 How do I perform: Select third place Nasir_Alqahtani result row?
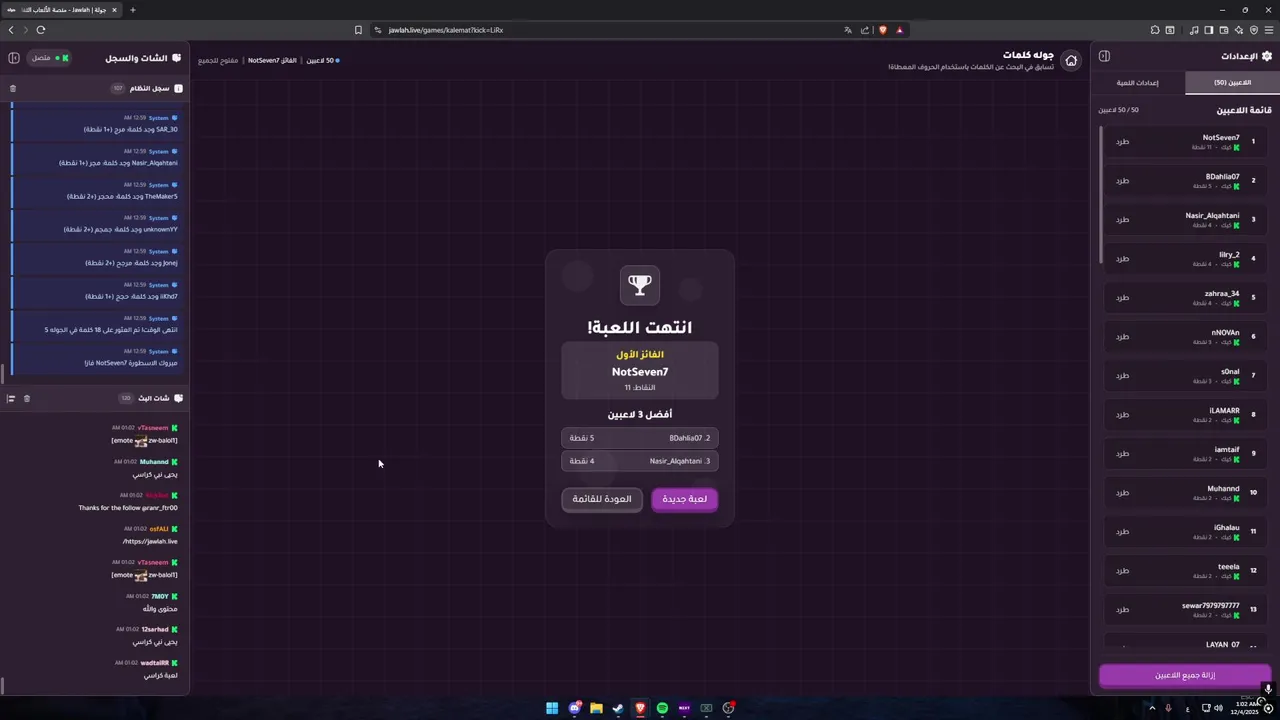pyautogui.click(x=640, y=461)
